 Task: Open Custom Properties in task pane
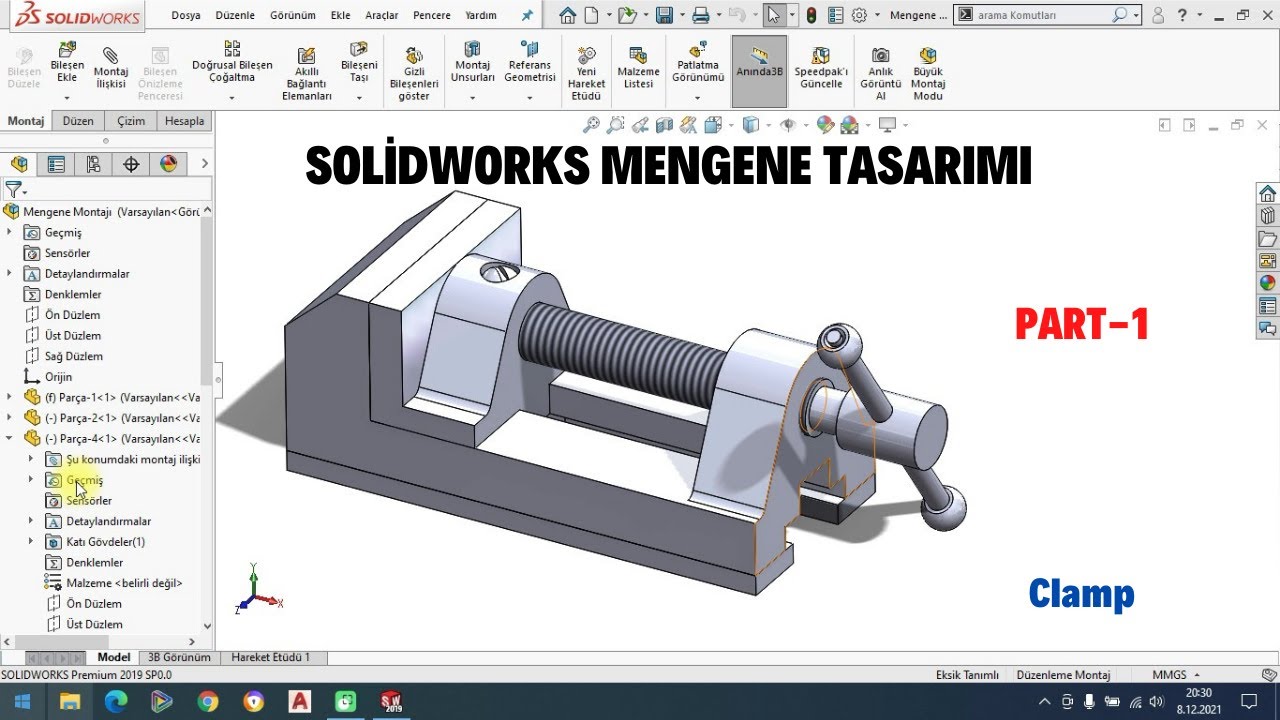(x=1267, y=305)
